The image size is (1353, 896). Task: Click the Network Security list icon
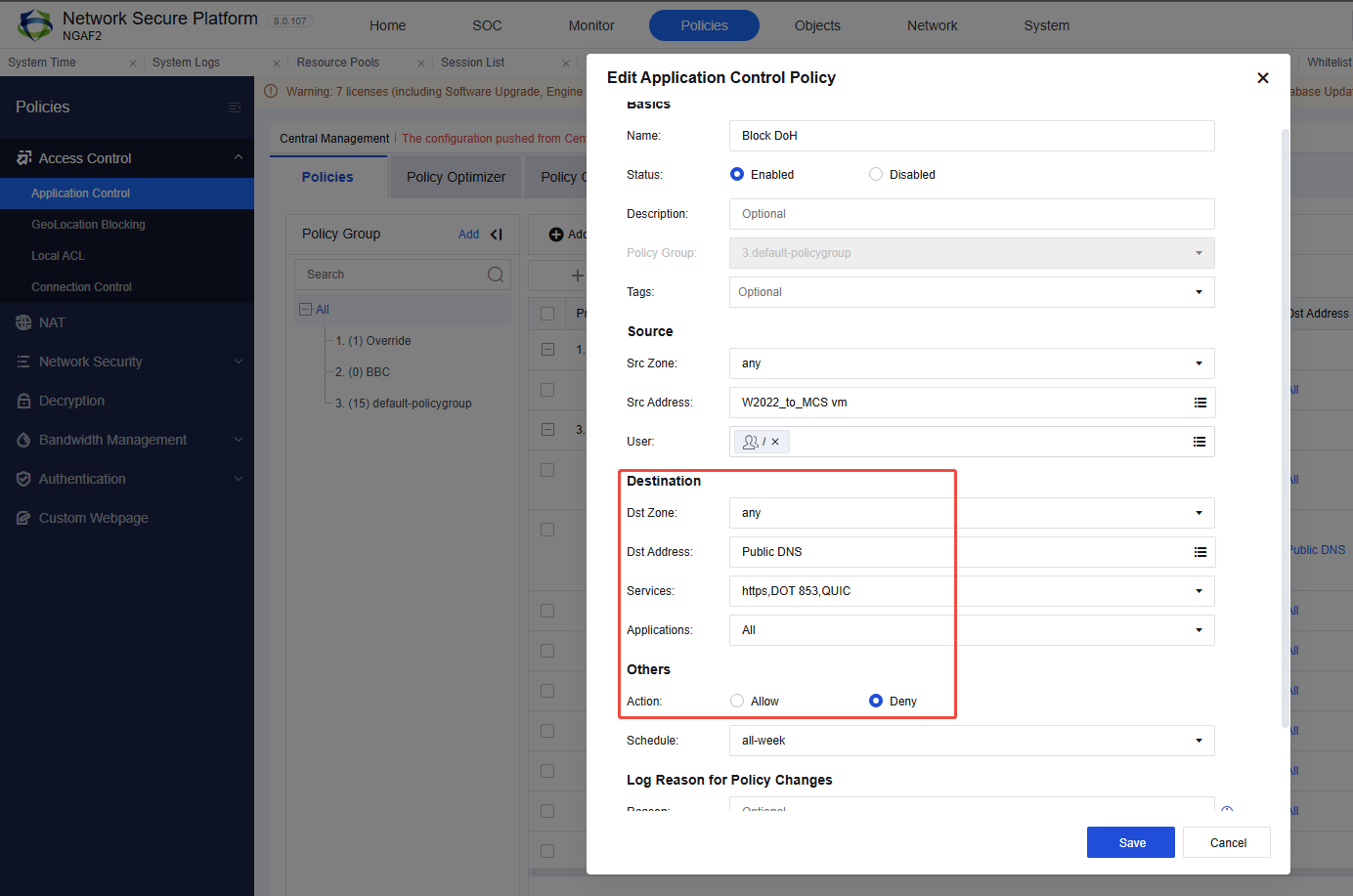23,362
